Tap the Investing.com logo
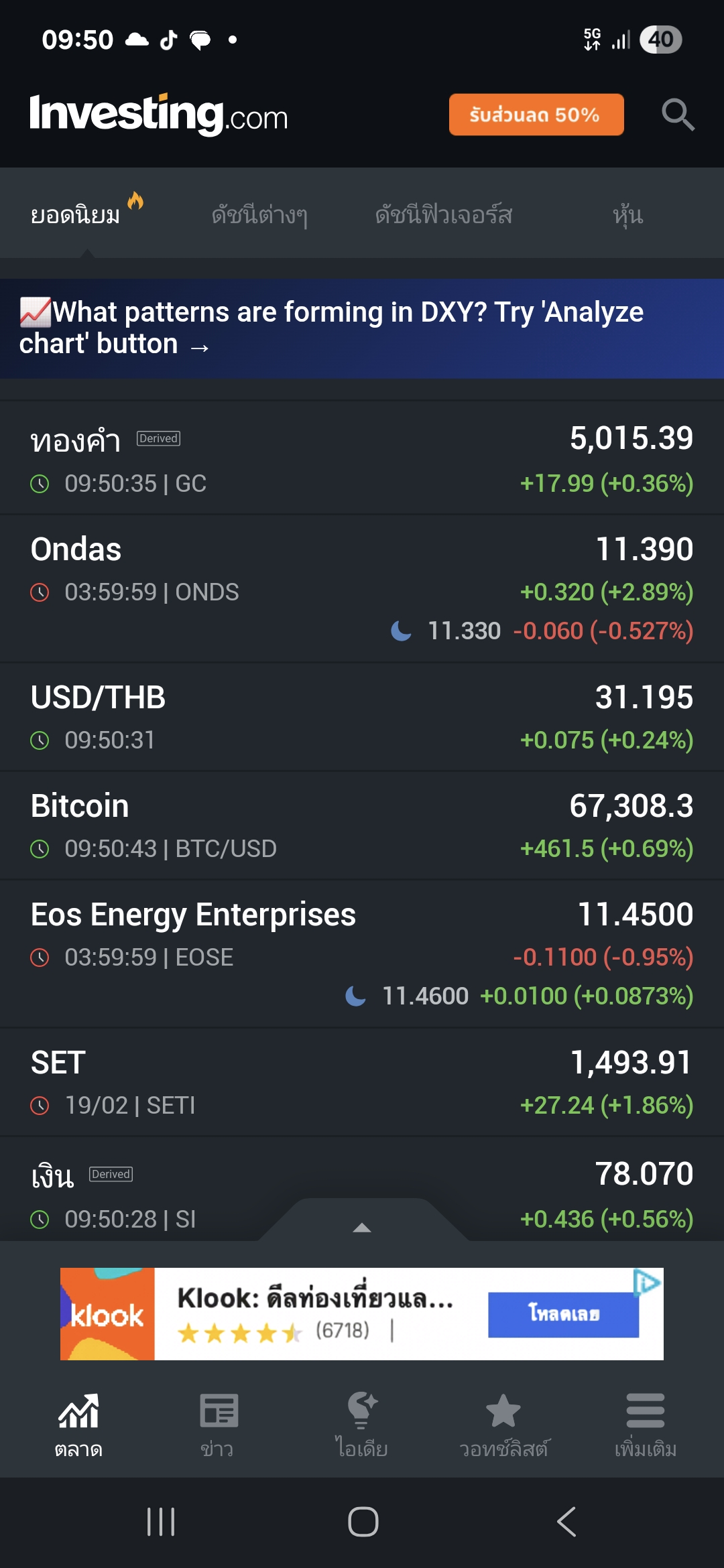The width and height of the screenshot is (724, 1568). point(159,115)
